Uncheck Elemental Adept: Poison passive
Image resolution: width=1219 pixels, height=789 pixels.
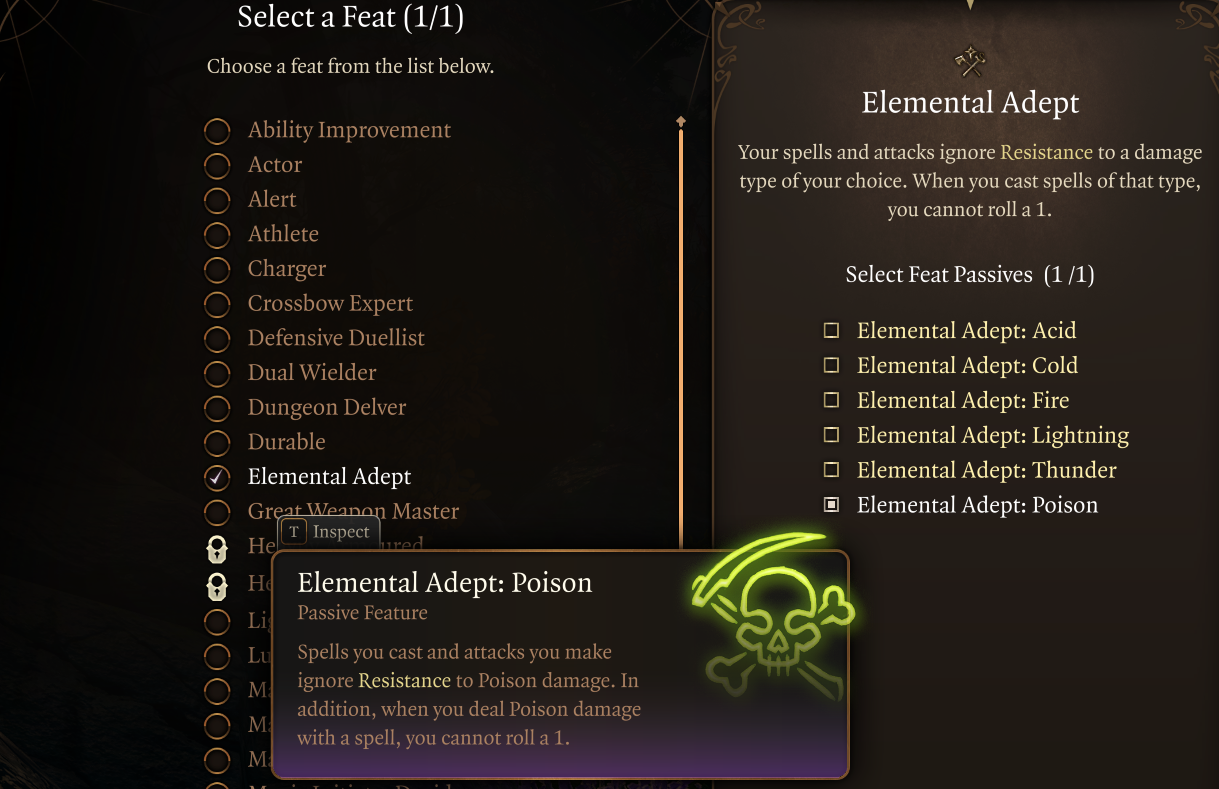pos(831,506)
